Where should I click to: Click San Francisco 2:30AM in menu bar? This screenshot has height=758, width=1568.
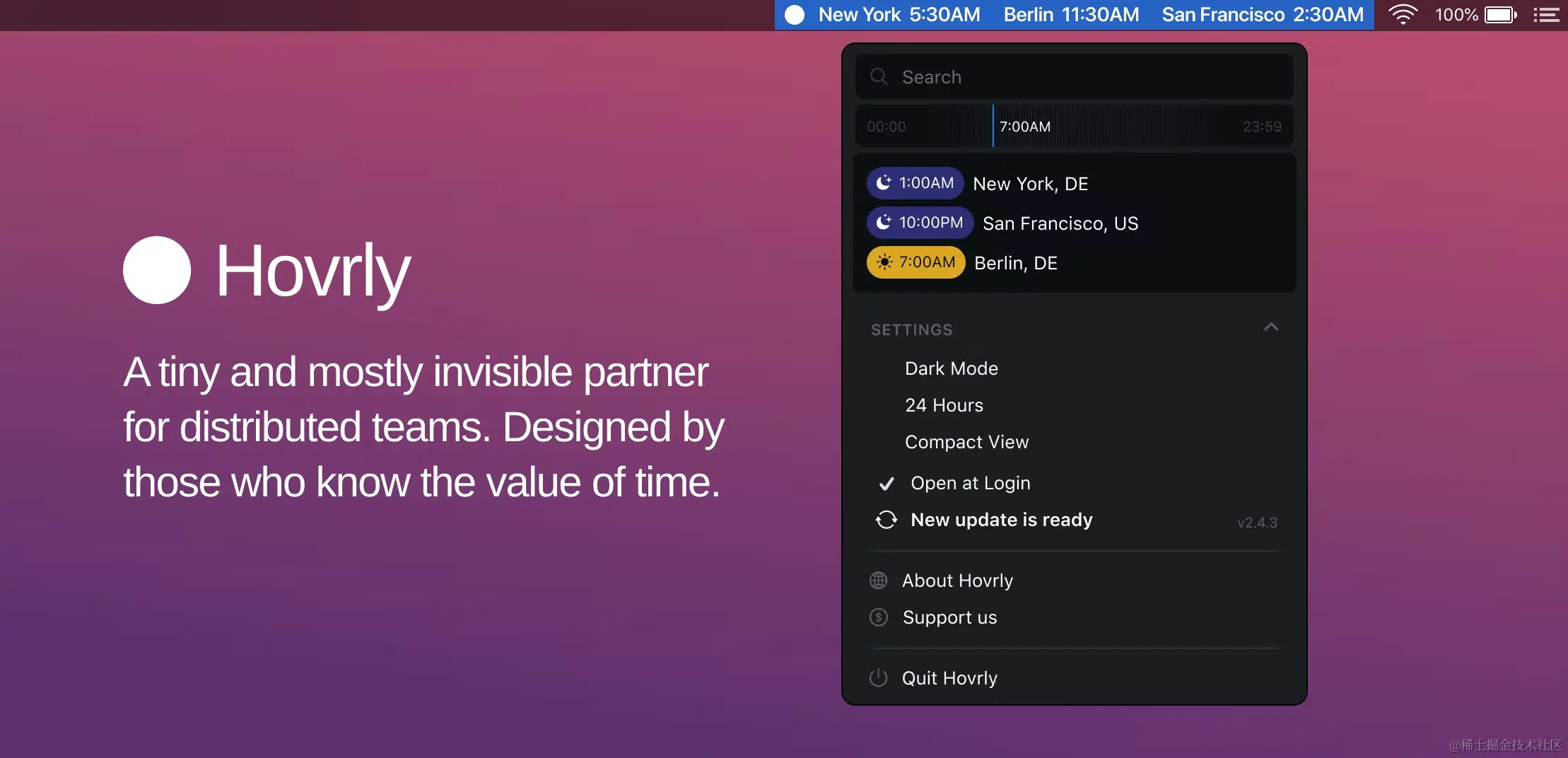pyautogui.click(x=1263, y=15)
